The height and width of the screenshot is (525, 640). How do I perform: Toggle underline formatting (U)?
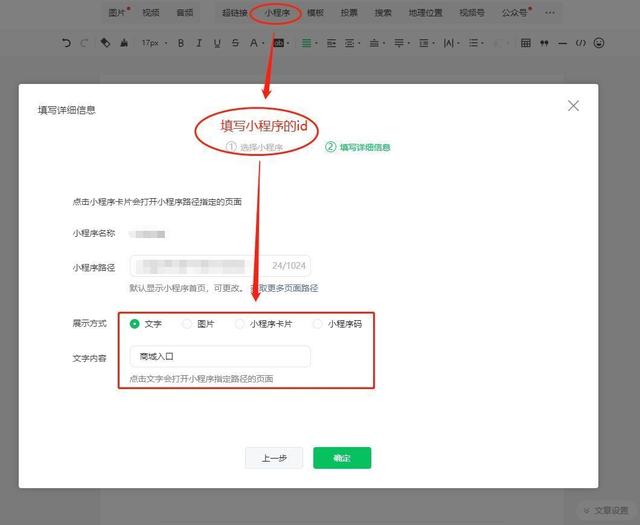point(217,43)
